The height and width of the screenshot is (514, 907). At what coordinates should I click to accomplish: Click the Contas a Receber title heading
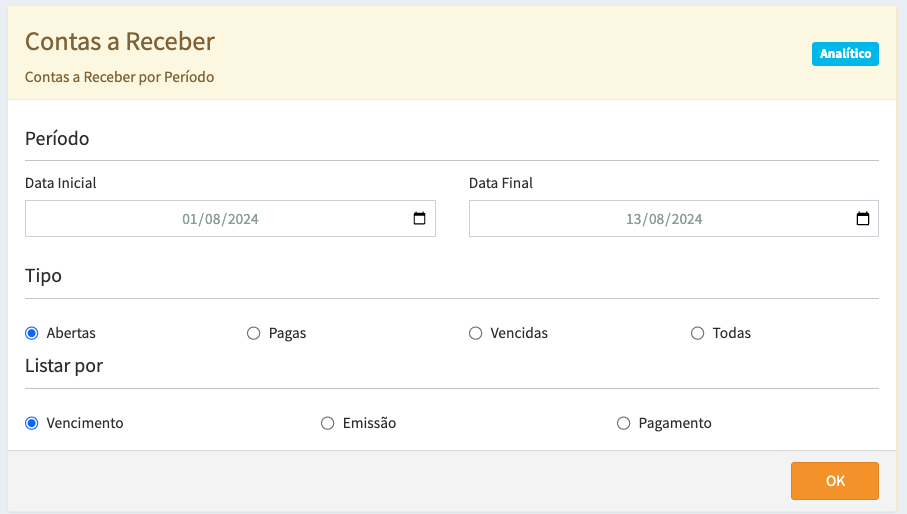point(120,41)
